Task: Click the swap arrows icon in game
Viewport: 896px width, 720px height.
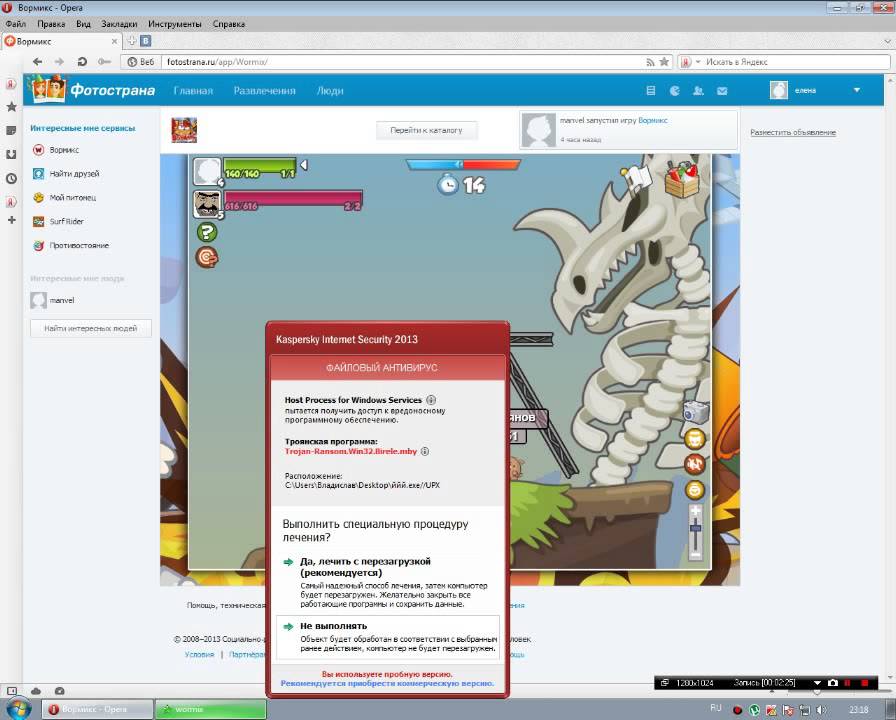Action: 695,464
